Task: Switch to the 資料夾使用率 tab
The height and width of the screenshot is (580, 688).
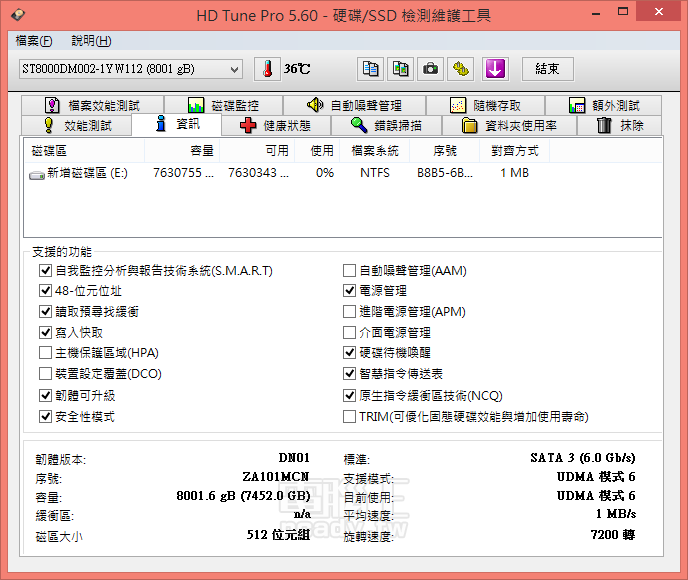Action: coord(509,125)
